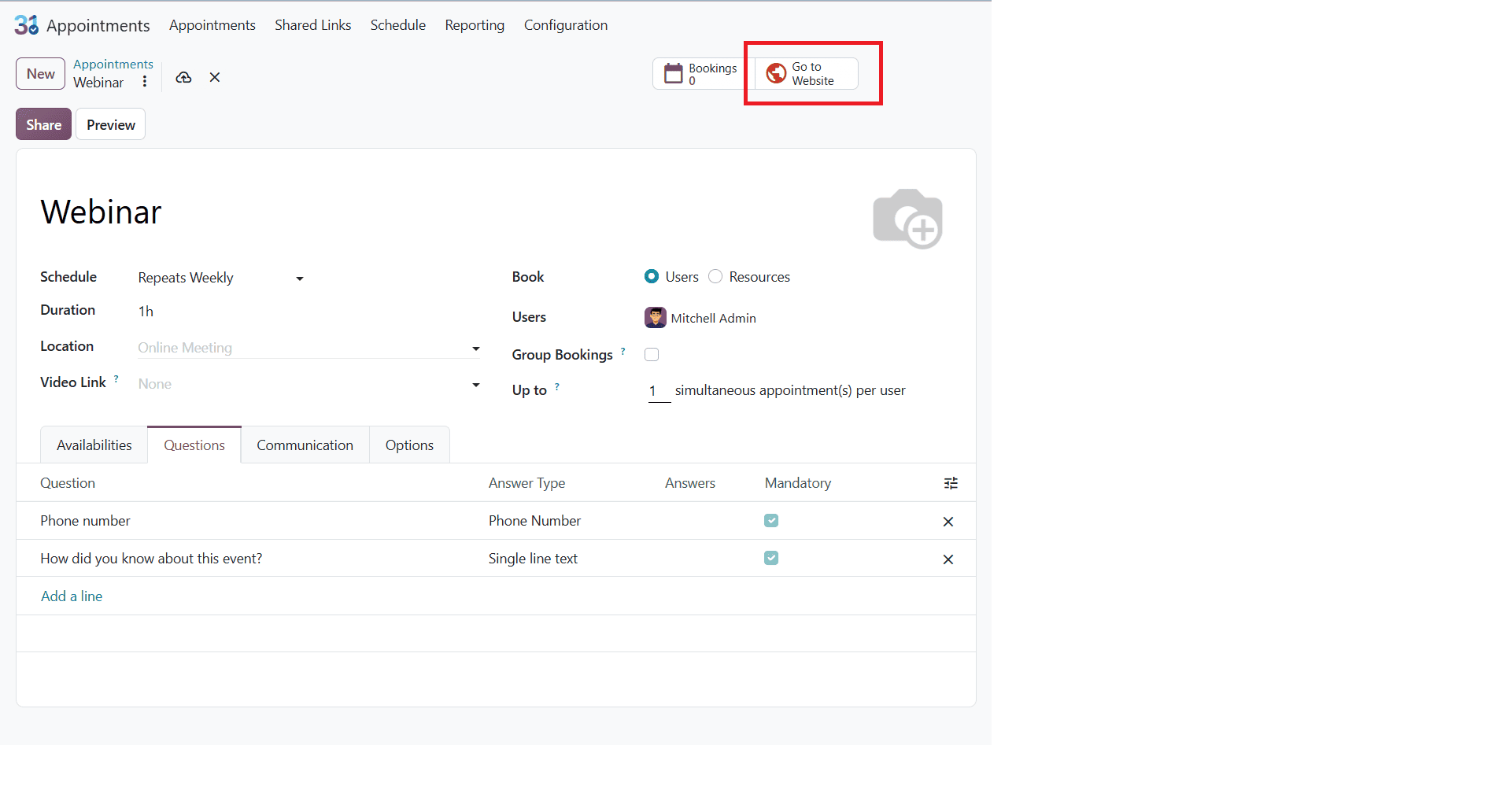This screenshot has width=1511, height=812.
Task: Switch to the Communication tab
Action: tap(305, 445)
